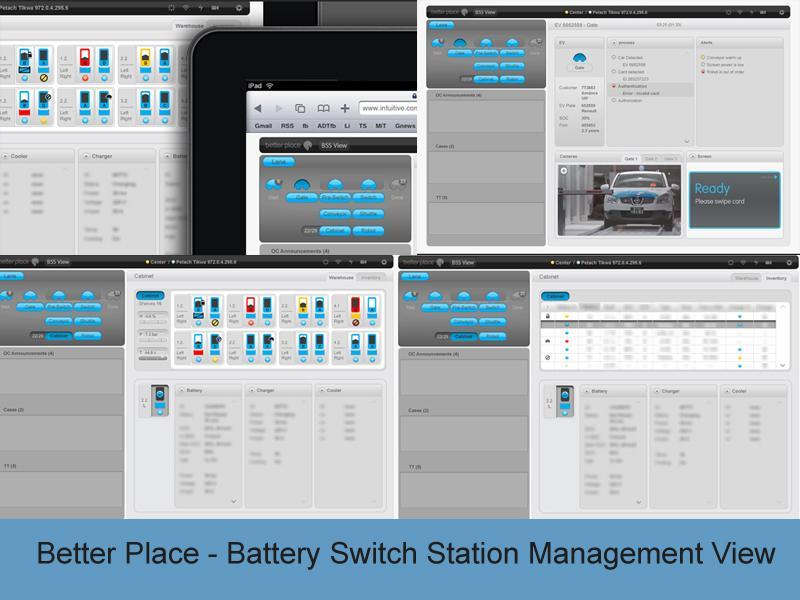
Task: Click the down chevron in the bottom-left Battery panel
Action: 234,502
